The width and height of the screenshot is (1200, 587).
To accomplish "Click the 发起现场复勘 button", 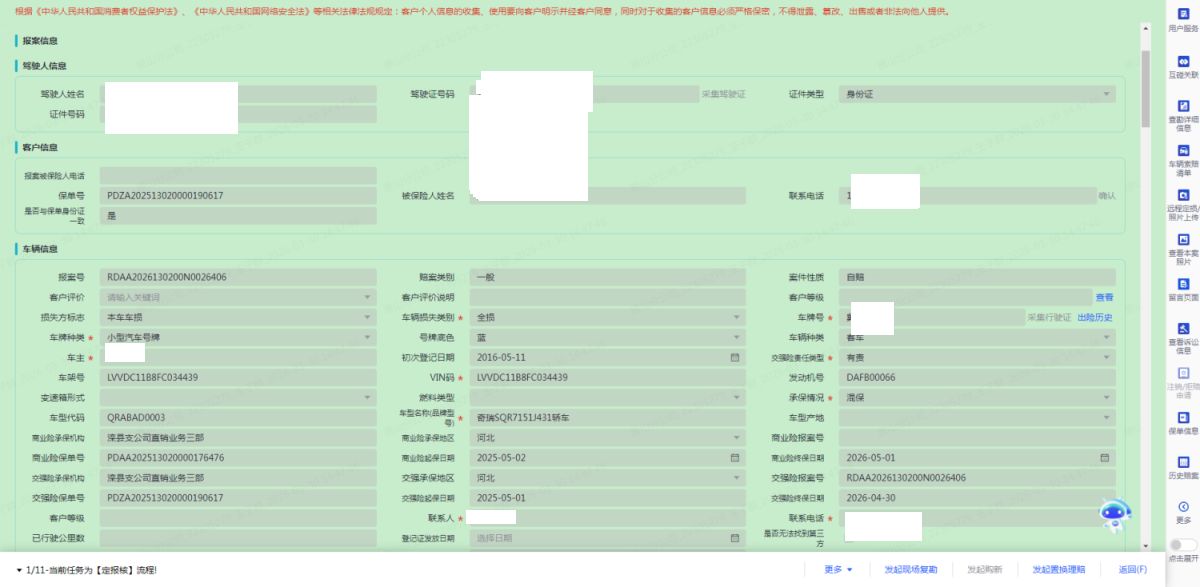I will (x=910, y=569).
